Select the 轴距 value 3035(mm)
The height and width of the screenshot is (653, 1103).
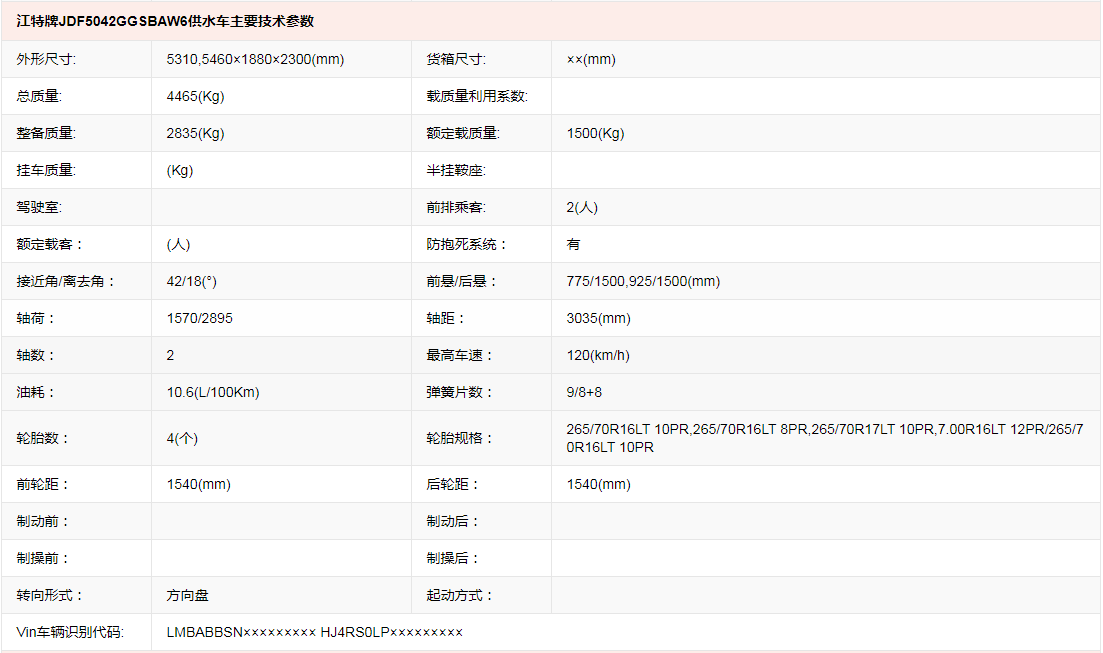tap(598, 318)
